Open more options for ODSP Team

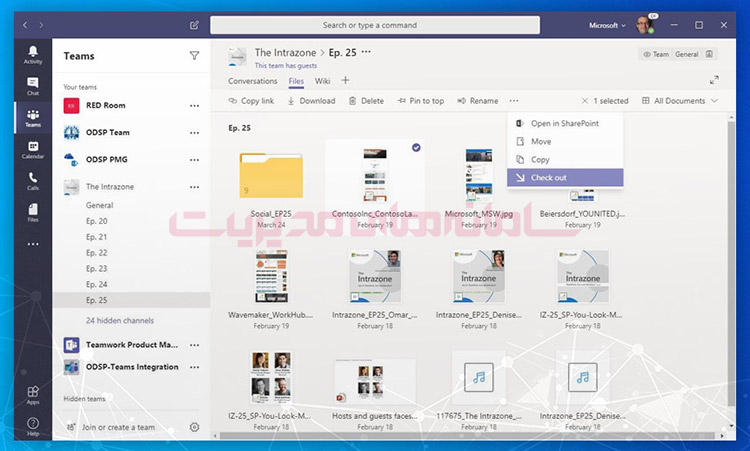[194, 133]
